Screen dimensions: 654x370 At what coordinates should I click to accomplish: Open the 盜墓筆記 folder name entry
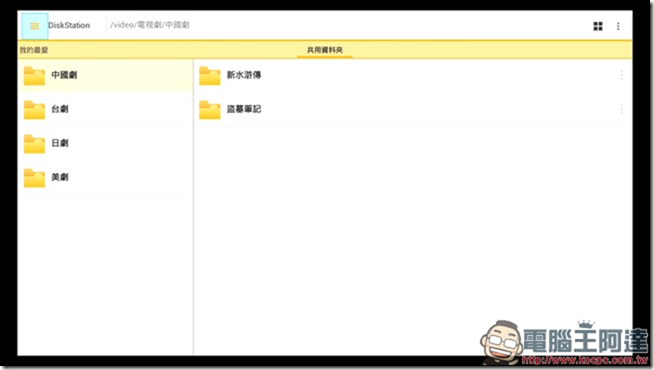click(x=244, y=109)
